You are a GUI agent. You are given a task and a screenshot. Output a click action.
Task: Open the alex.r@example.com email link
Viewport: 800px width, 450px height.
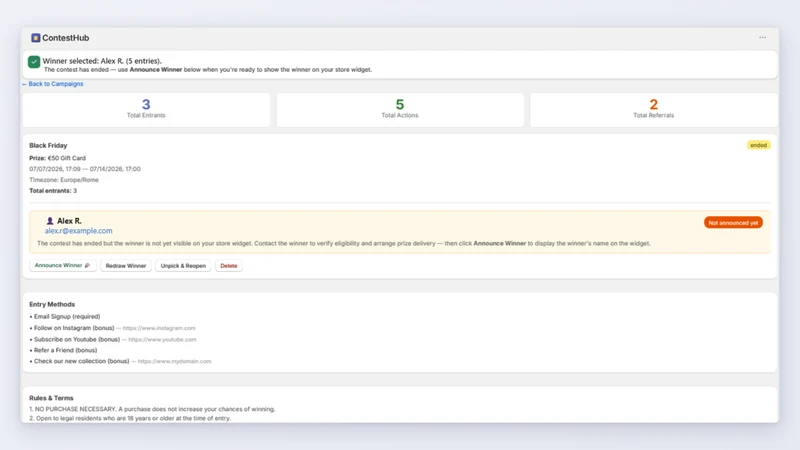[79, 231]
